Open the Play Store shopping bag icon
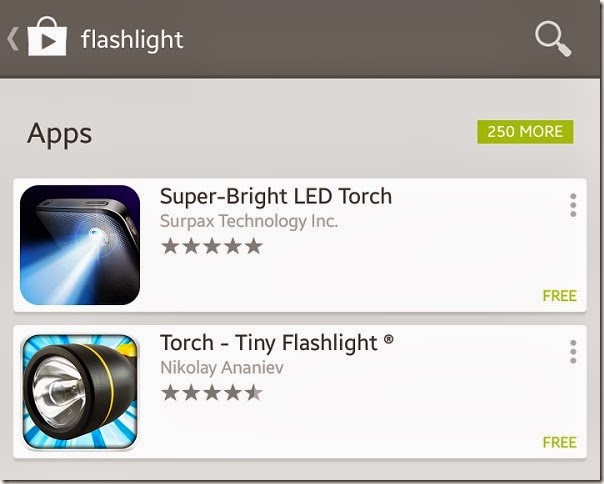604x484 pixels. tap(47, 39)
